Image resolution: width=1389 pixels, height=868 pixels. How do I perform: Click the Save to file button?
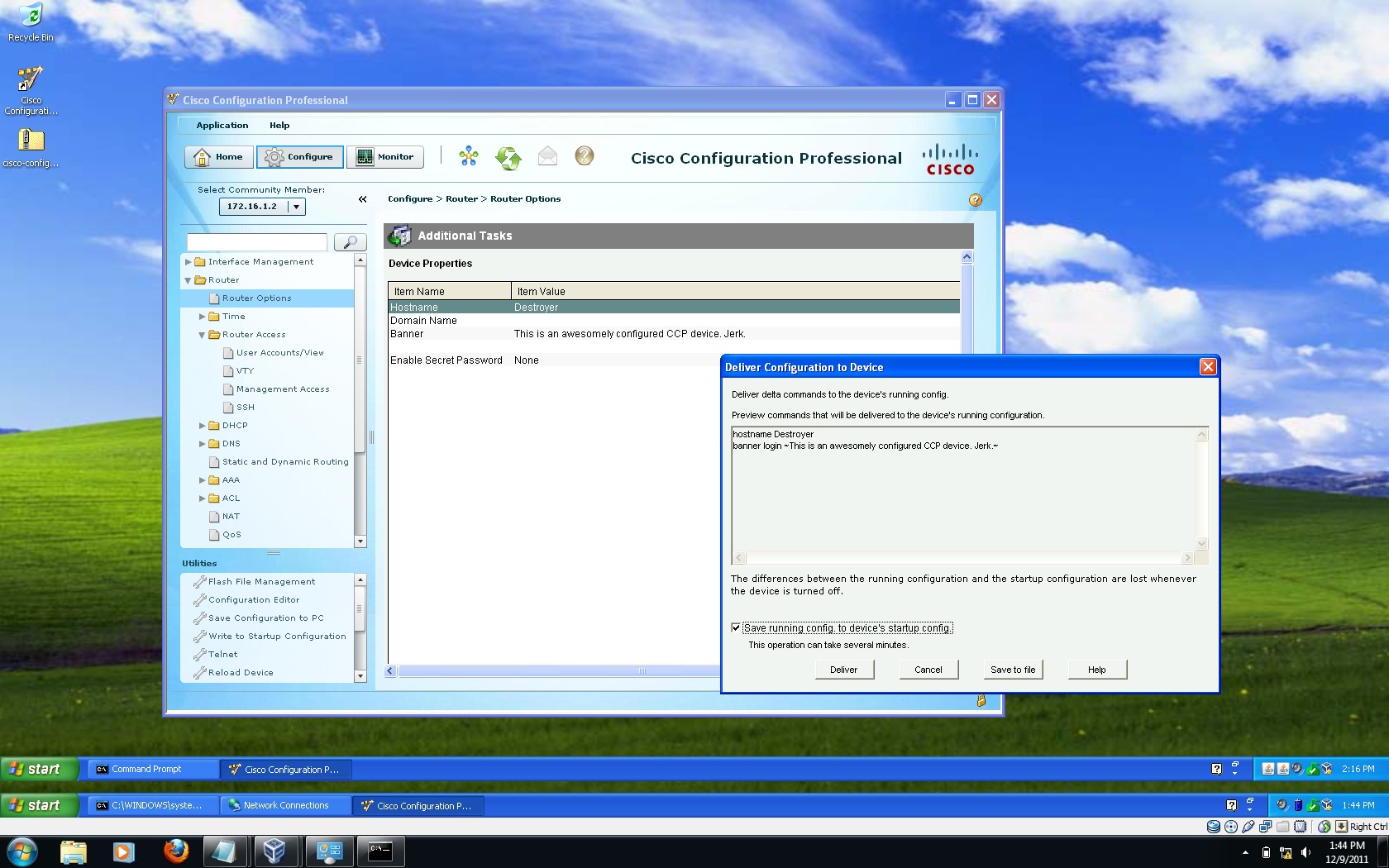pos(1013,670)
